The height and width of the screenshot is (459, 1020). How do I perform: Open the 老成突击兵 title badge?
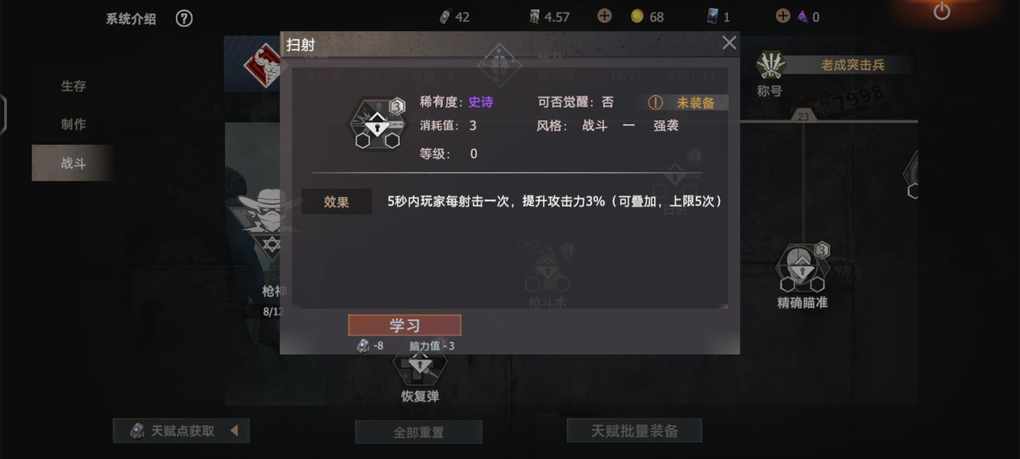point(853,64)
